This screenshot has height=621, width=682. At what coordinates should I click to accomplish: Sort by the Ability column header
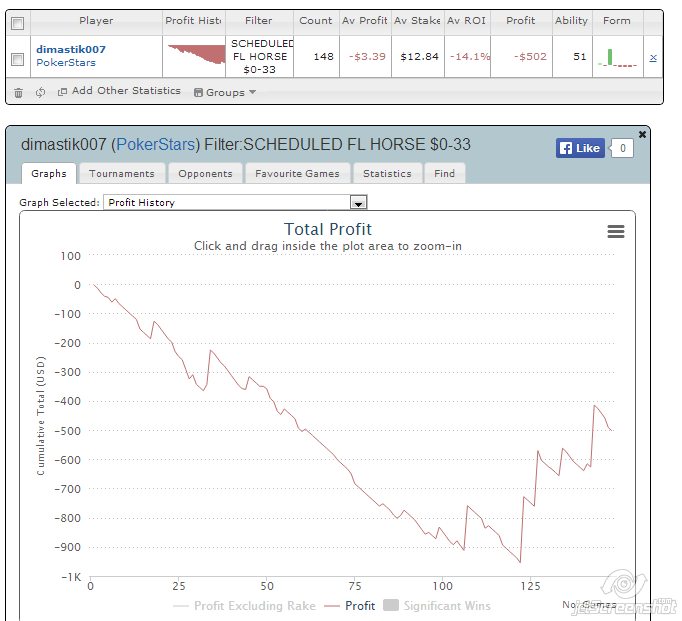click(x=572, y=20)
